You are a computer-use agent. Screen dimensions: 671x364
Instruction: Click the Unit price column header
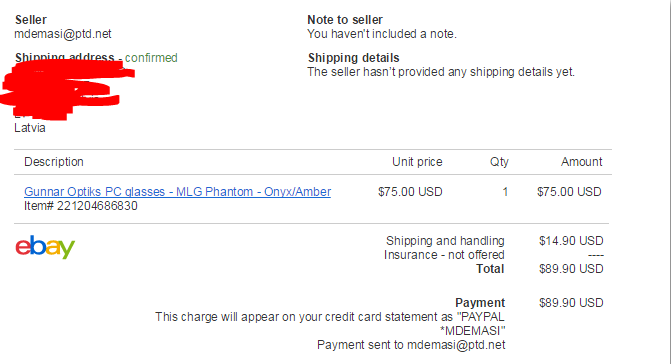point(417,162)
